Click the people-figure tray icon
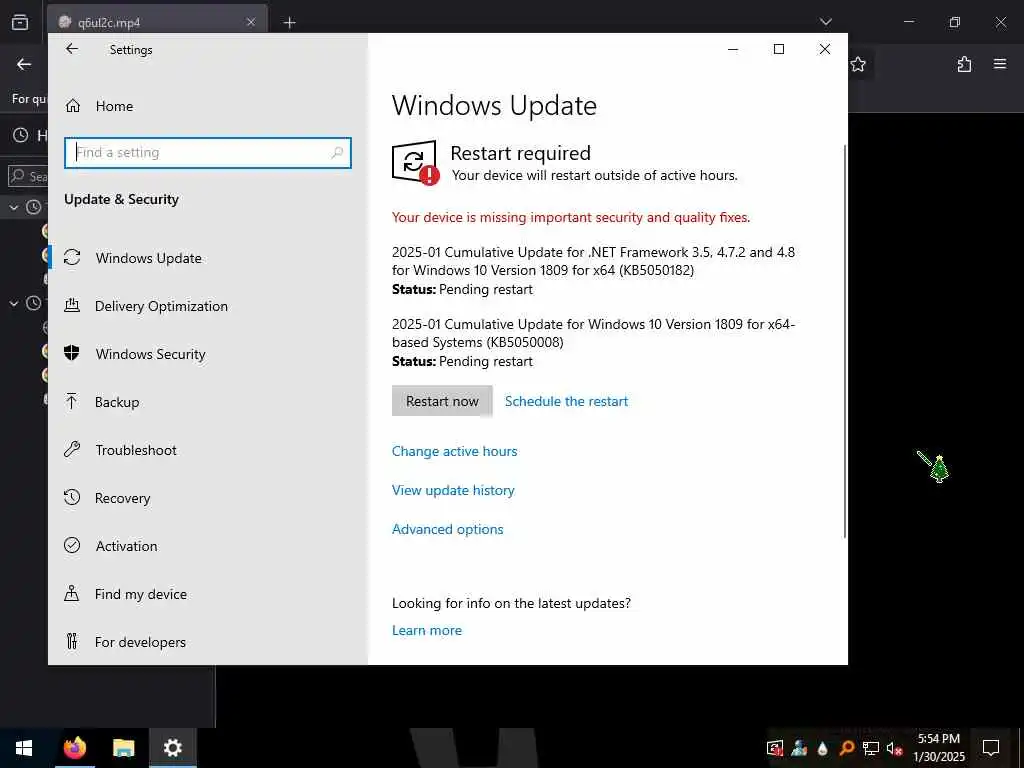Image resolution: width=1024 pixels, height=768 pixels. coord(799,748)
